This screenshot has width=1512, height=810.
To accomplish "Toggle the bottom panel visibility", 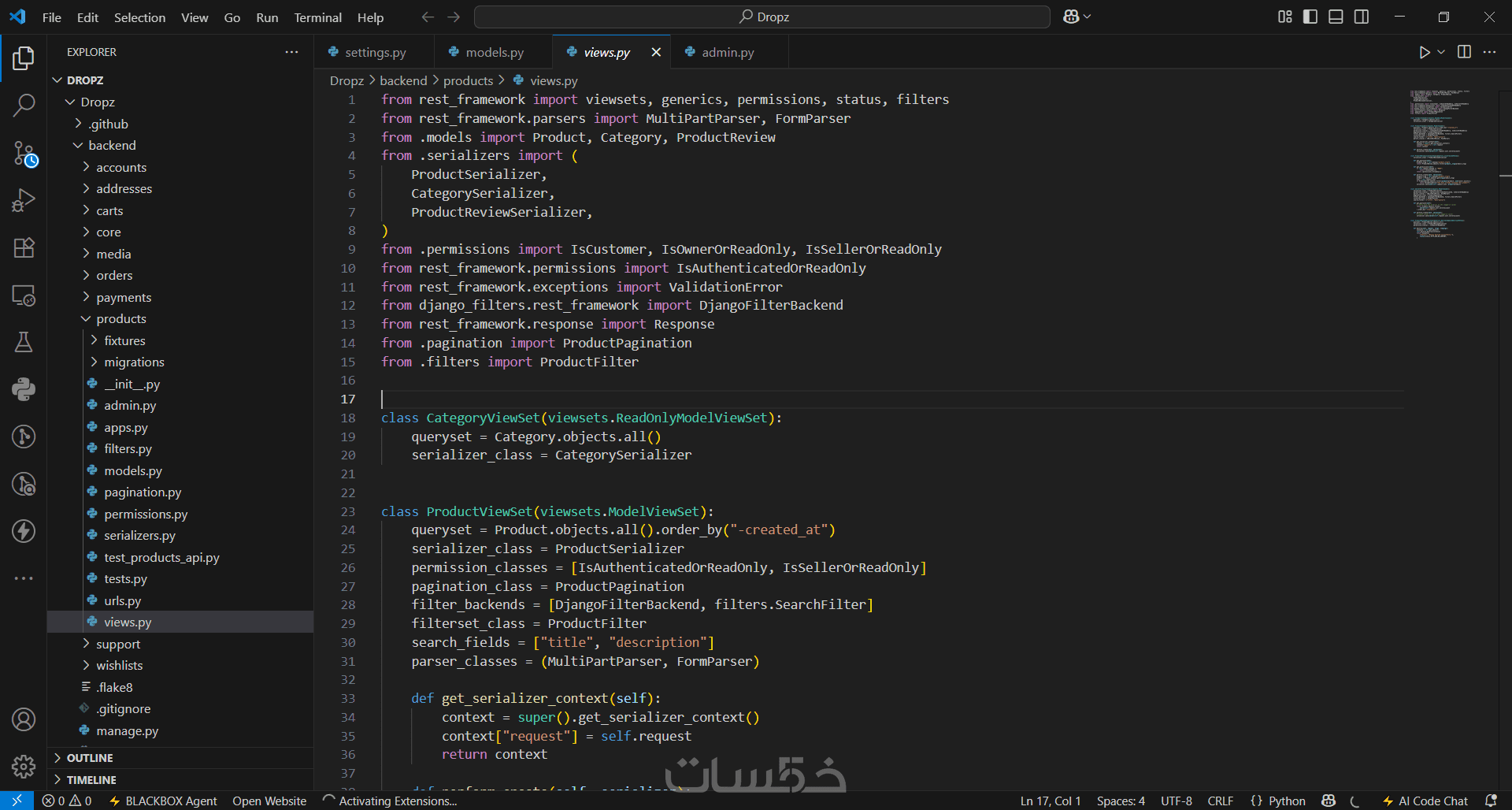I will click(1336, 17).
